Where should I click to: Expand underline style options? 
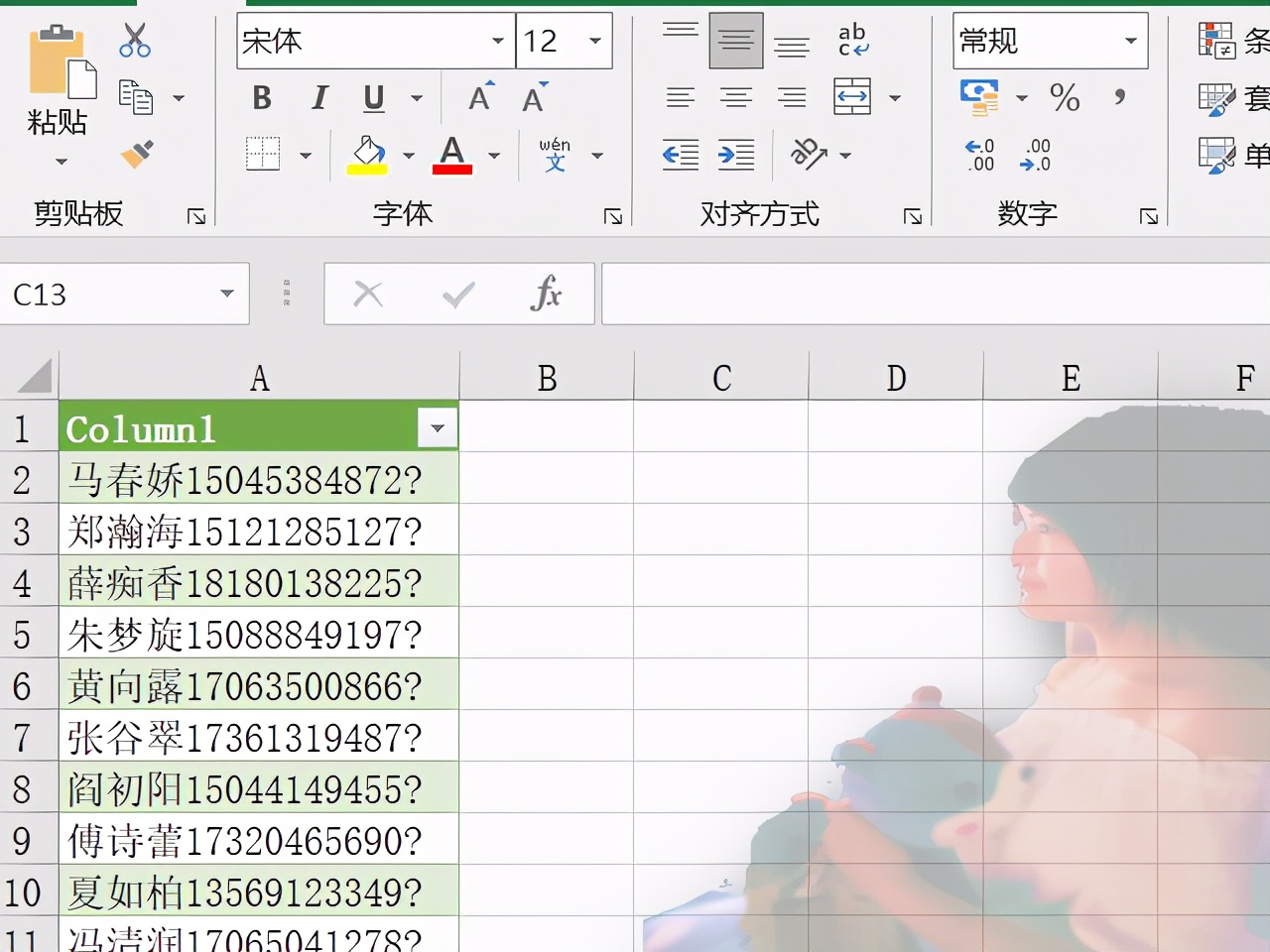tap(417, 98)
